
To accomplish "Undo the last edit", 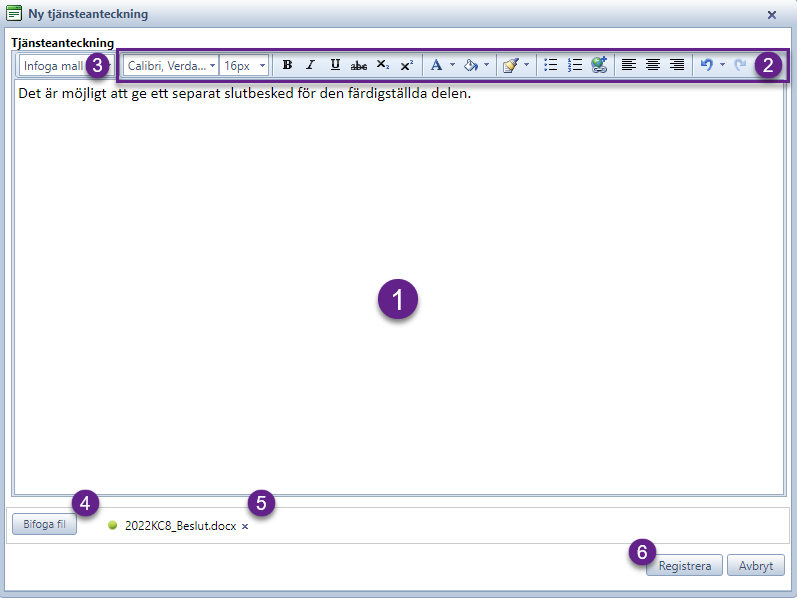I will [x=707, y=65].
